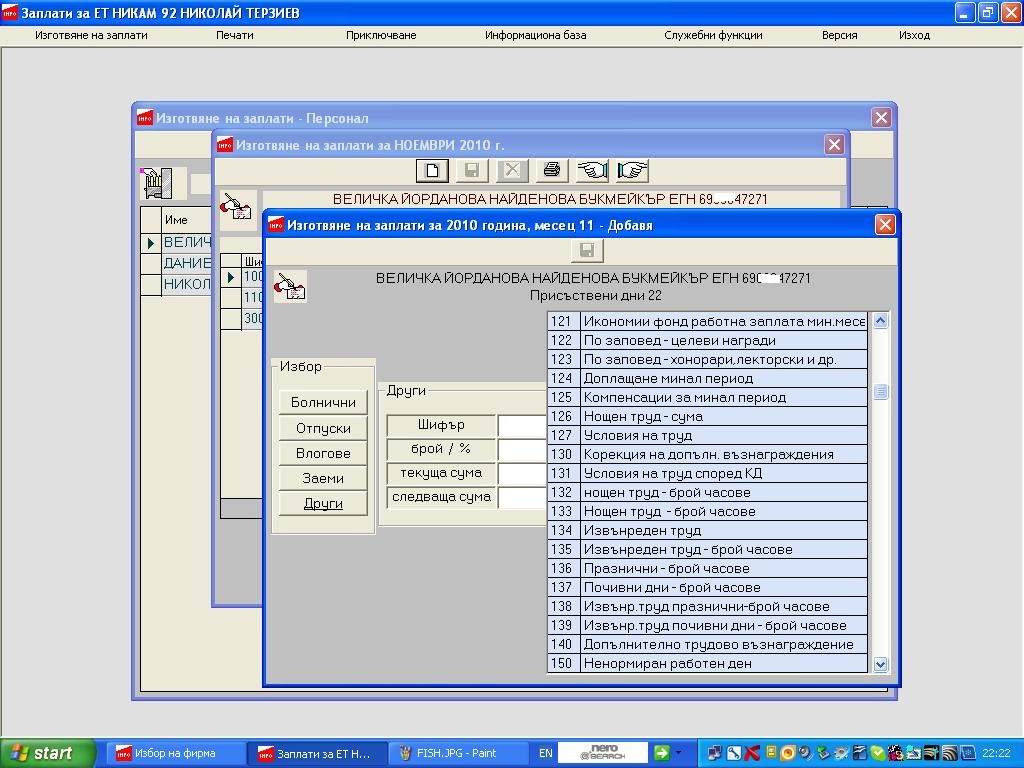Click the orange round tray icon

[788, 753]
